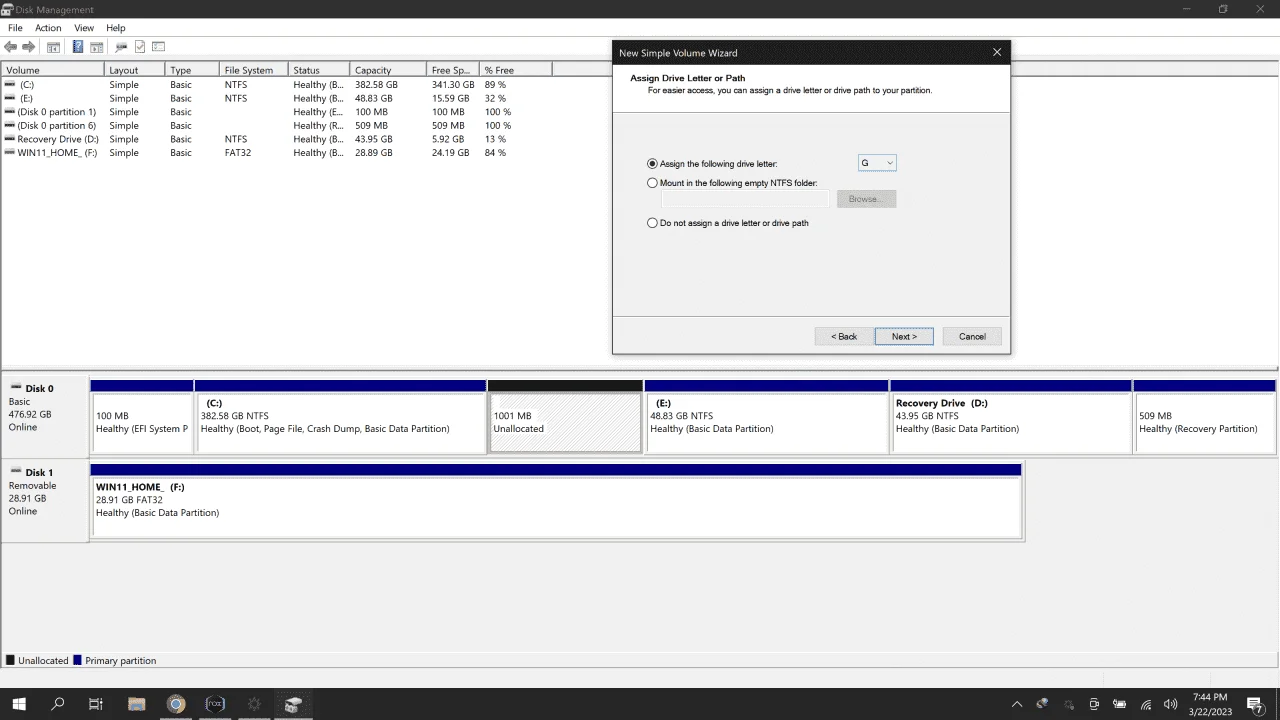
Task: Click the Back button in wizard
Action: pyautogui.click(x=844, y=336)
